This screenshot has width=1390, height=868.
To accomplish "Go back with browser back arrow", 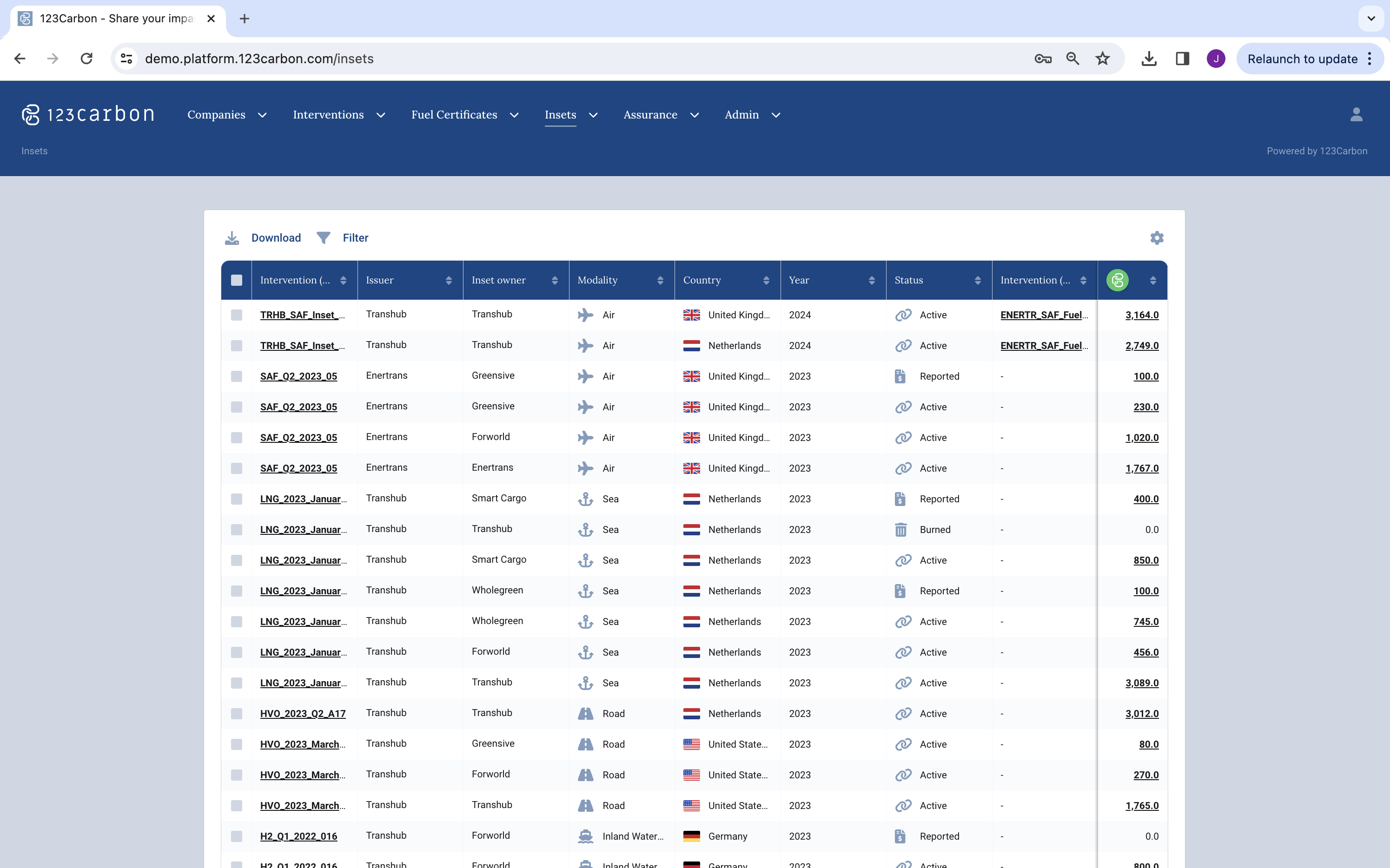I will pyautogui.click(x=20, y=59).
